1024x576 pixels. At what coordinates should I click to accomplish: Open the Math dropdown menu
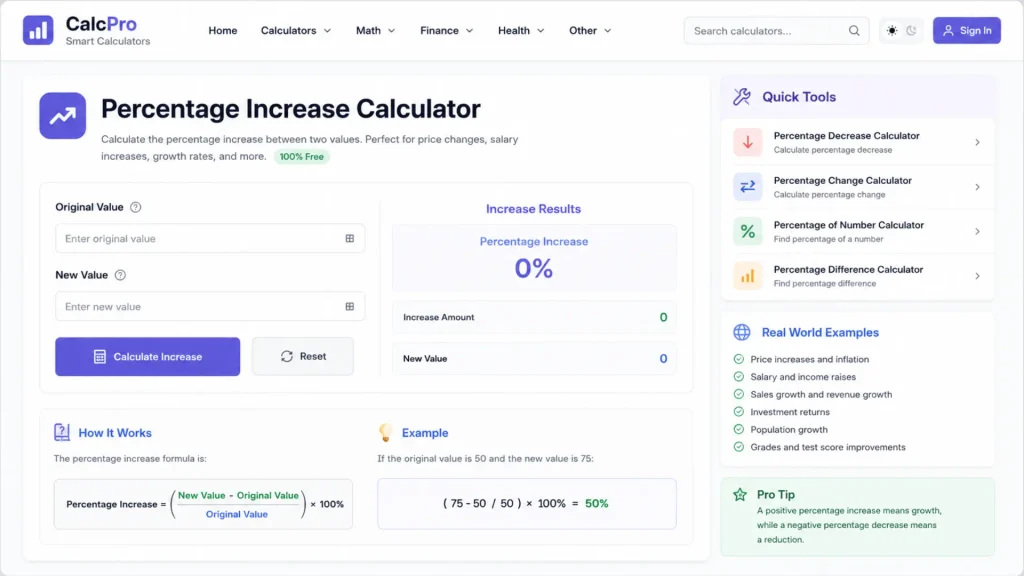pos(376,31)
